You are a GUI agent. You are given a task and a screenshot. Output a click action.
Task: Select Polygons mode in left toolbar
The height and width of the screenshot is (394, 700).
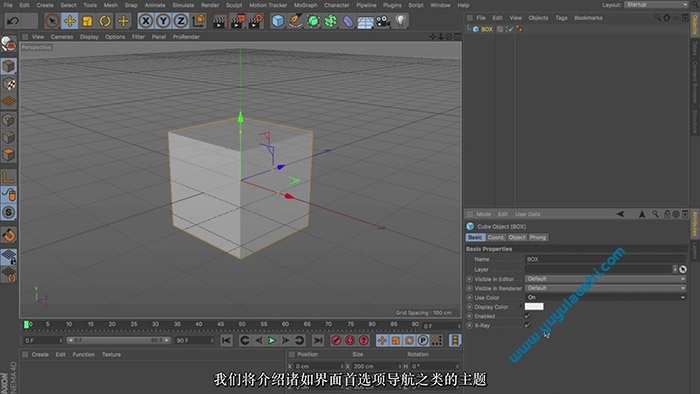point(8,155)
